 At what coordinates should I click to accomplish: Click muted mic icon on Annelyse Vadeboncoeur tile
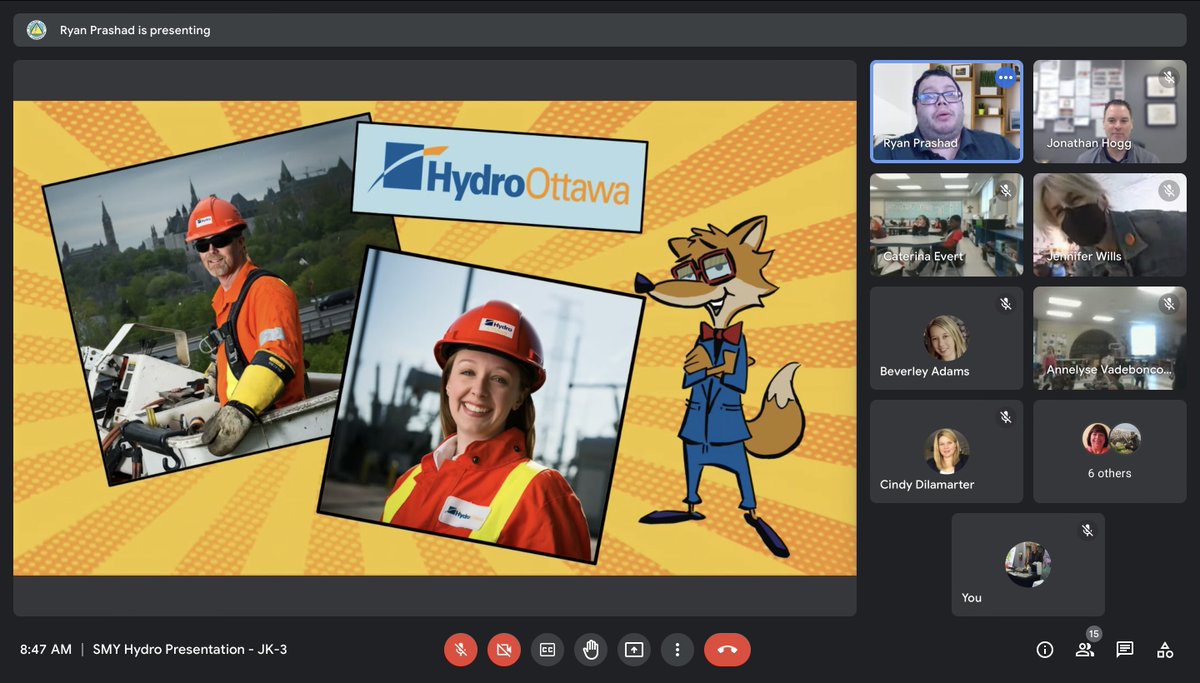(1168, 304)
